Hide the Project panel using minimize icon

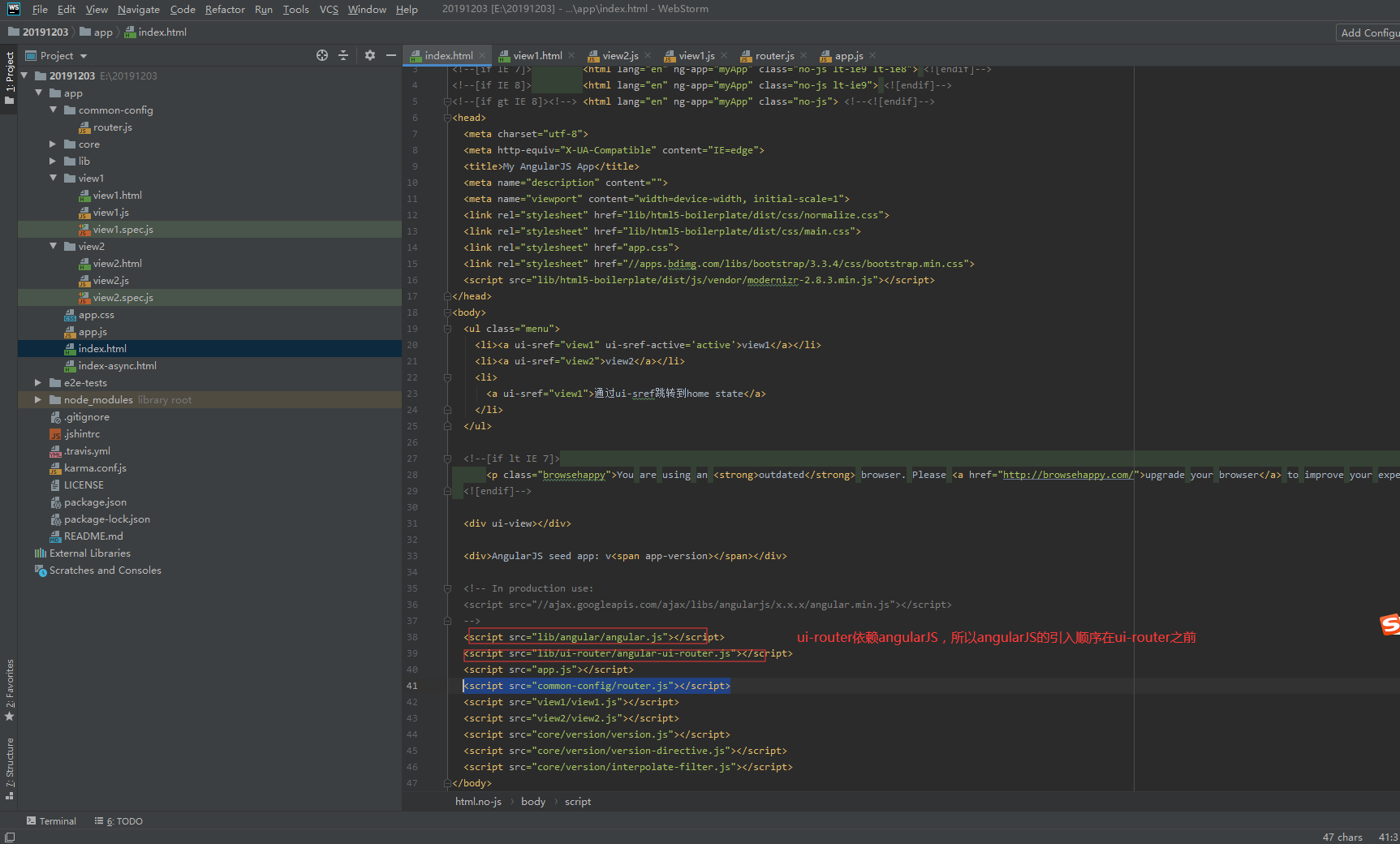[x=391, y=55]
